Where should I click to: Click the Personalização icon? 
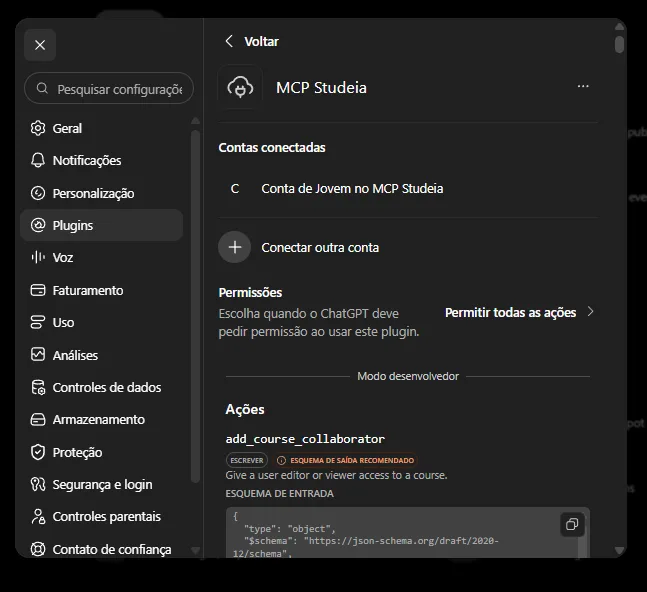[38, 193]
